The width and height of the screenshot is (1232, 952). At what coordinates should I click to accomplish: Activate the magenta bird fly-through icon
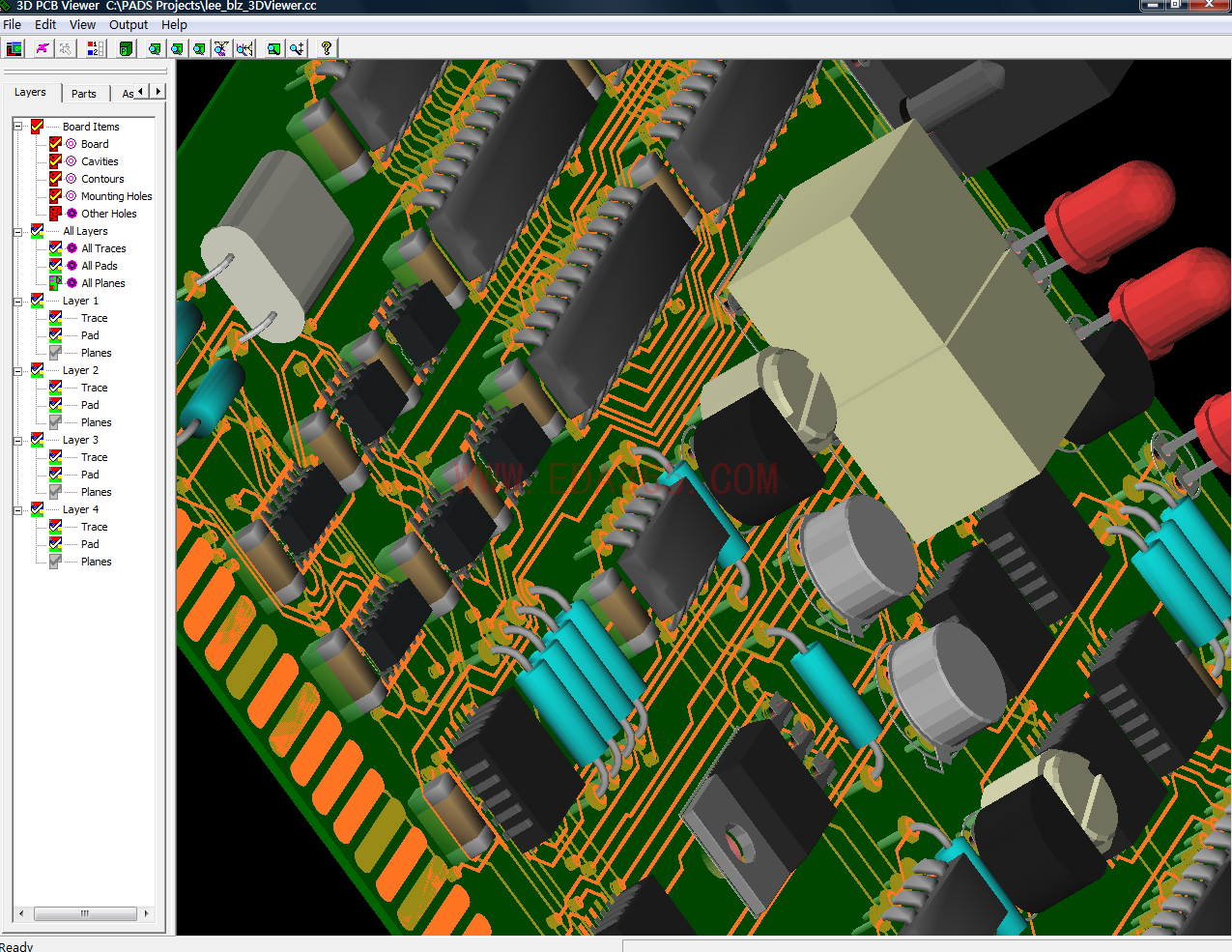pyautogui.click(x=43, y=48)
